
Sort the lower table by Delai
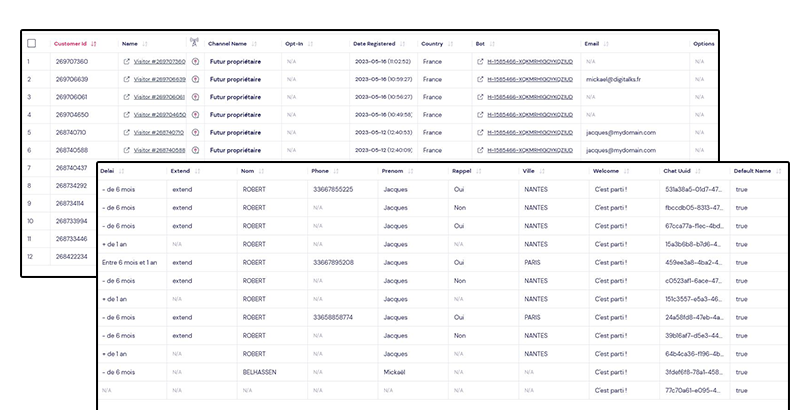123,171
